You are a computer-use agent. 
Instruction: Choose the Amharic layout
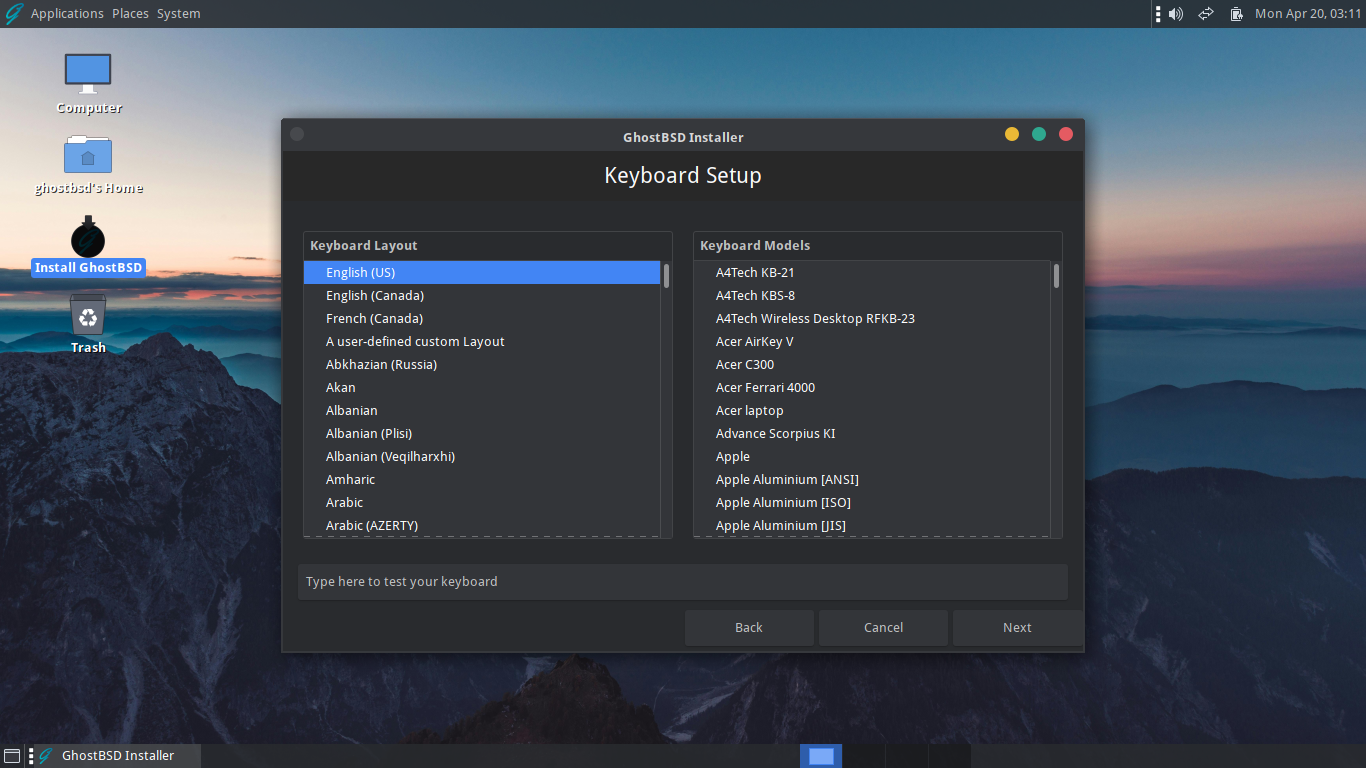click(482, 480)
